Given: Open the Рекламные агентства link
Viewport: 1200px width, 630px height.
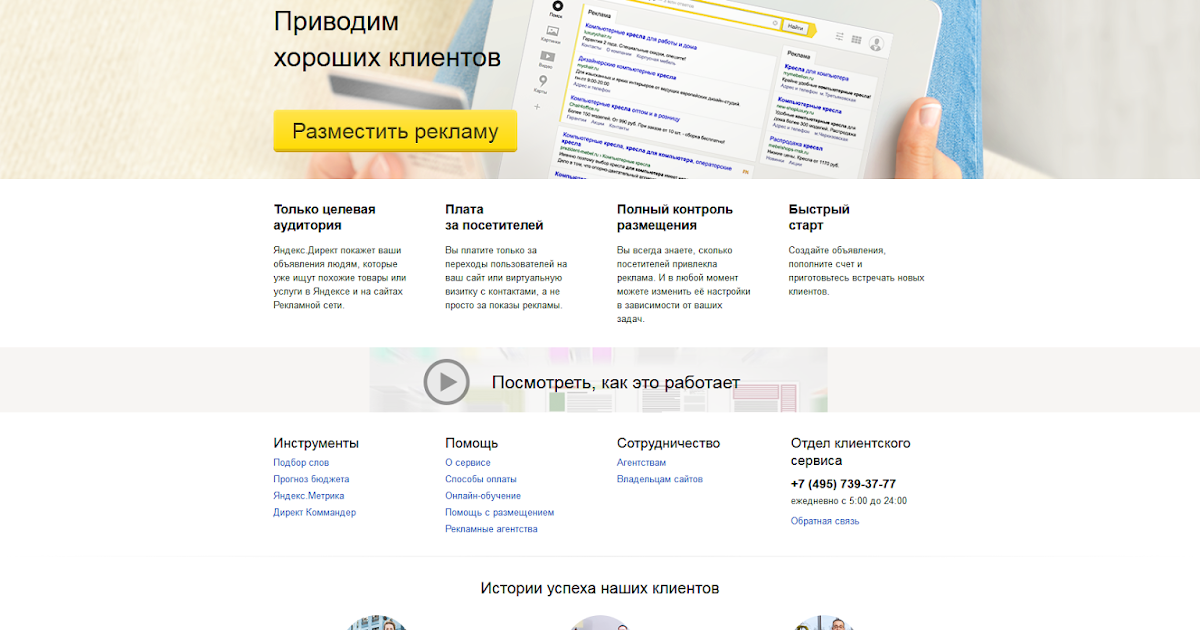Looking at the screenshot, I should click(x=491, y=529).
